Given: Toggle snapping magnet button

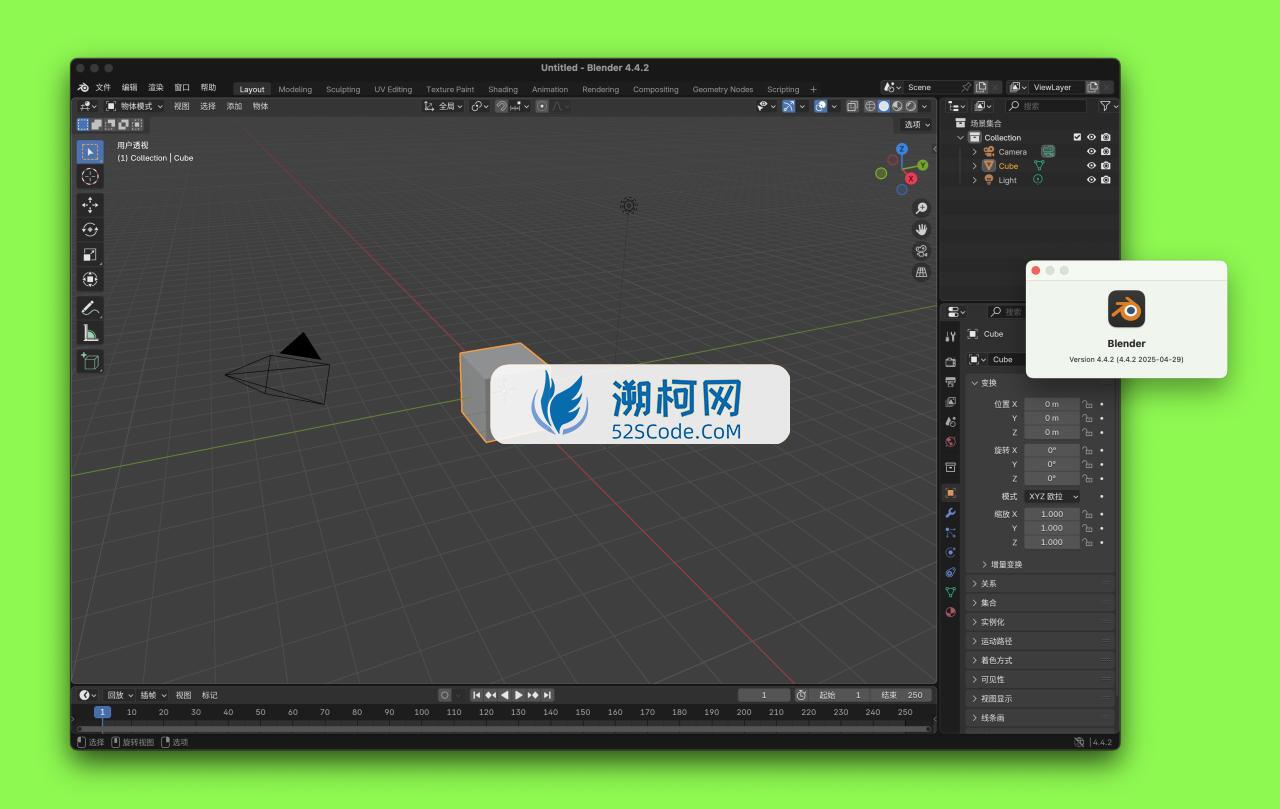Looking at the screenshot, I should click(502, 106).
